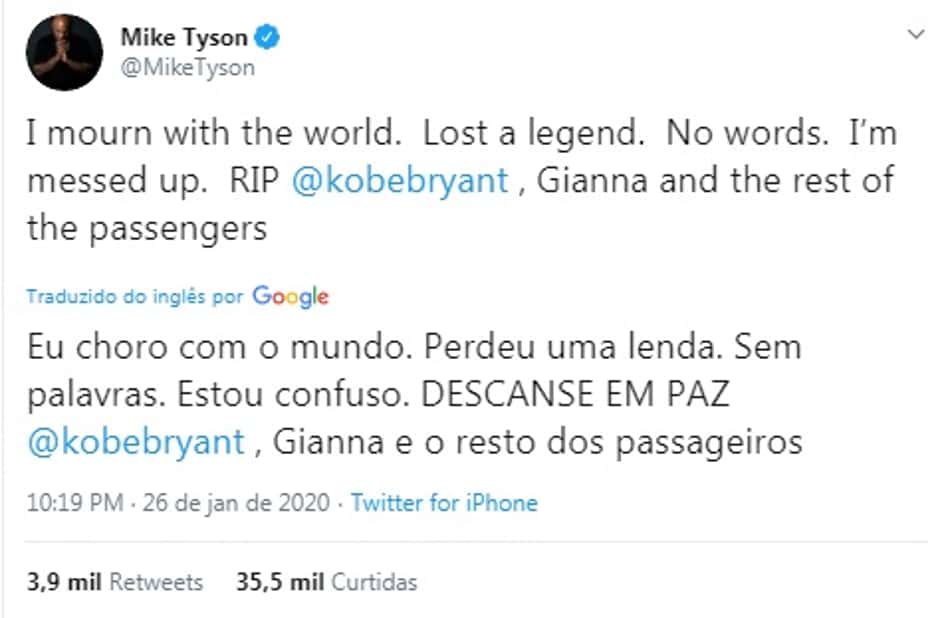Open the Mike Tyson display name link
This screenshot has width=950, height=618.
tap(184, 38)
